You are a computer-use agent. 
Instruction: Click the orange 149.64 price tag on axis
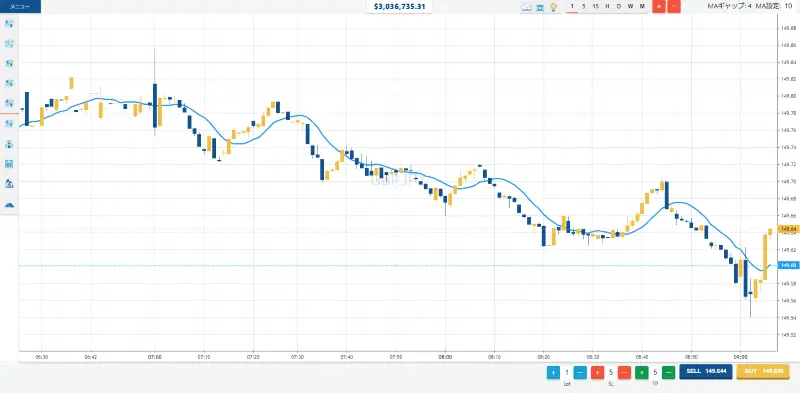pos(789,229)
